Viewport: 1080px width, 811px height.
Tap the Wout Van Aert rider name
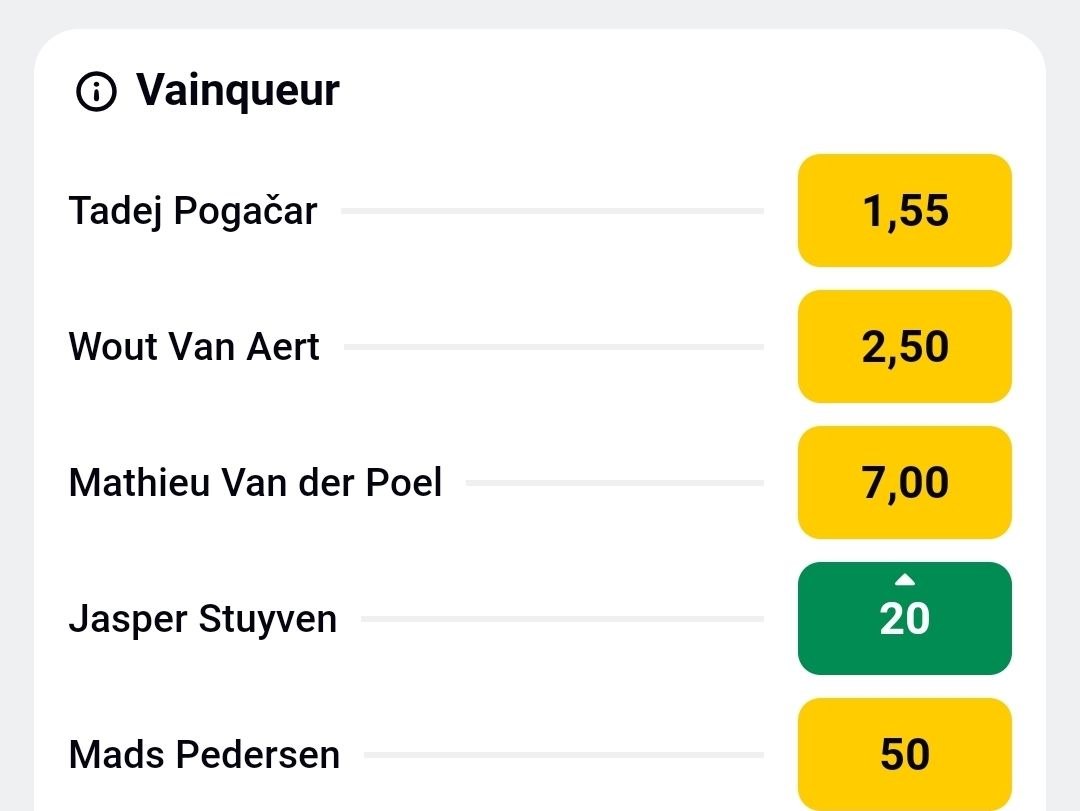click(x=194, y=347)
